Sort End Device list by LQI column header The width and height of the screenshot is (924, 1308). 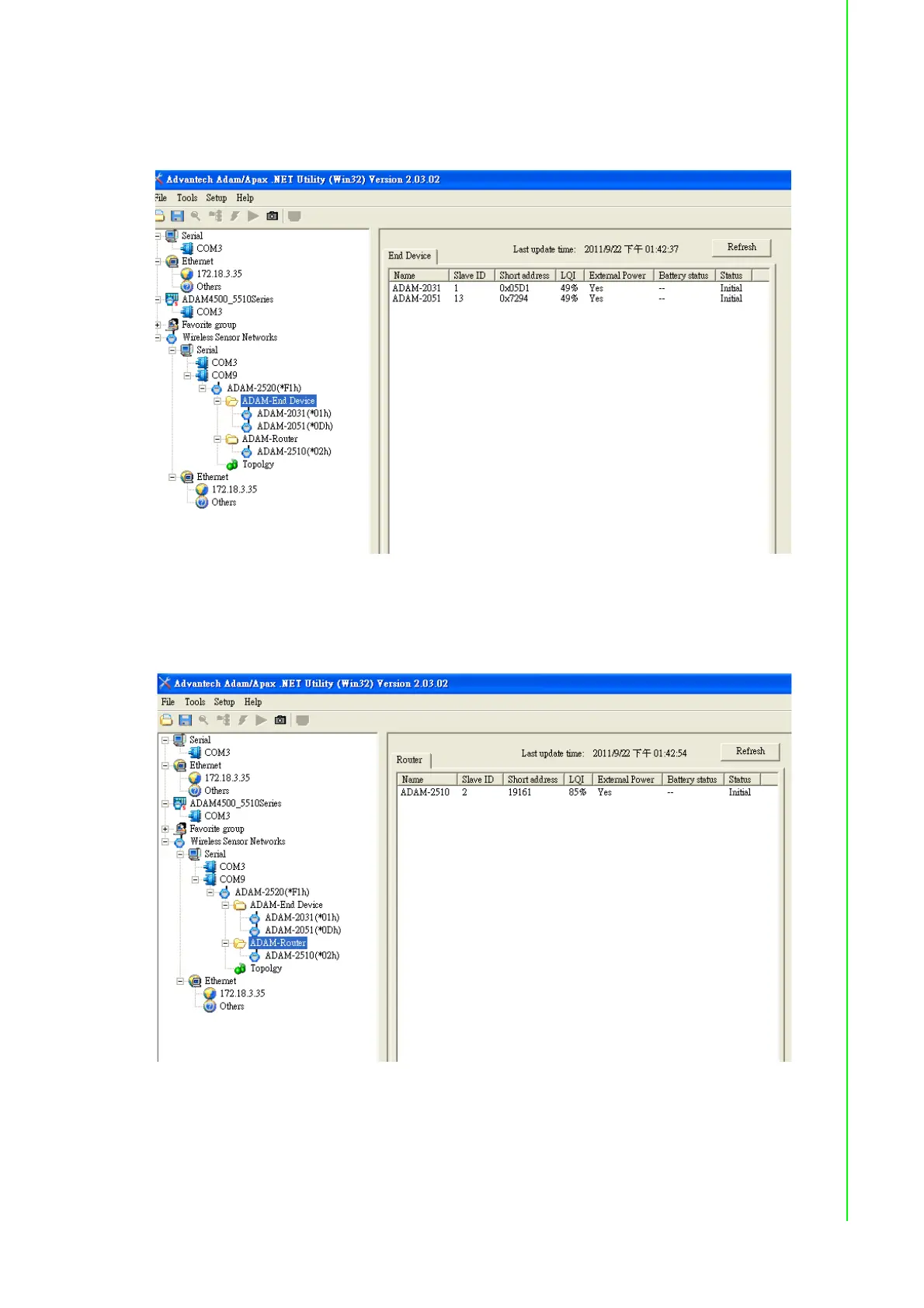[x=568, y=276]
